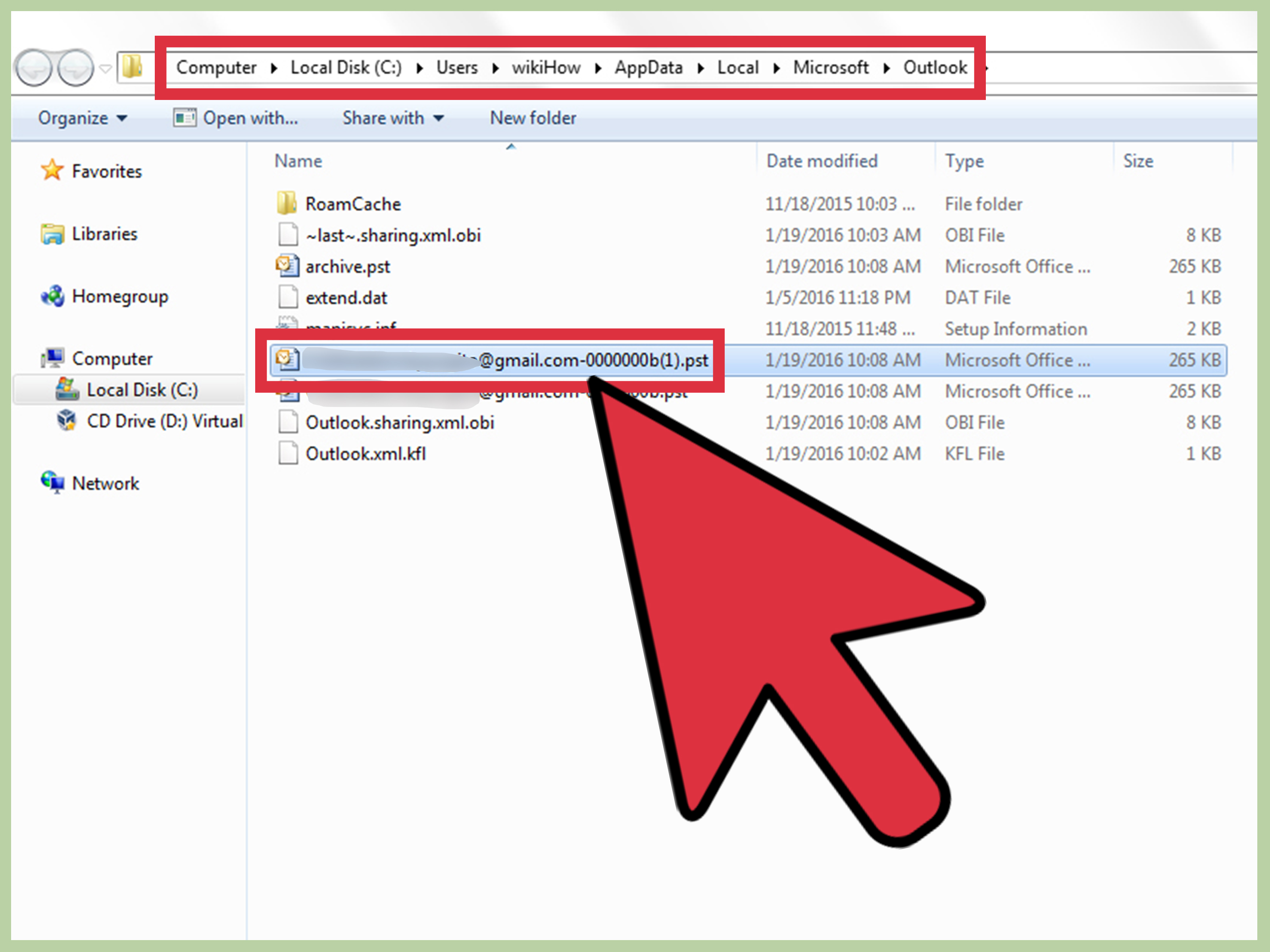Select AppData in the breadcrumb path
The height and width of the screenshot is (952, 1270).
[649, 68]
